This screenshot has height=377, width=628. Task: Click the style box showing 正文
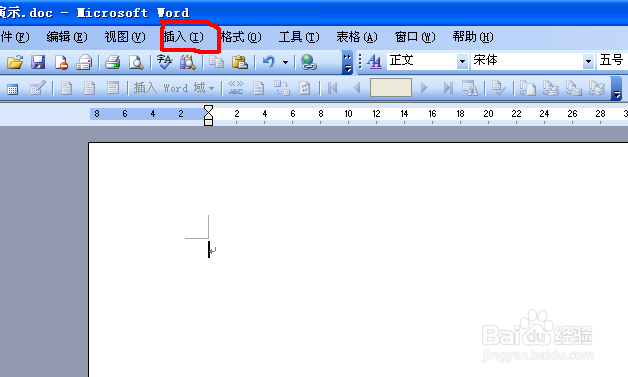(423, 61)
